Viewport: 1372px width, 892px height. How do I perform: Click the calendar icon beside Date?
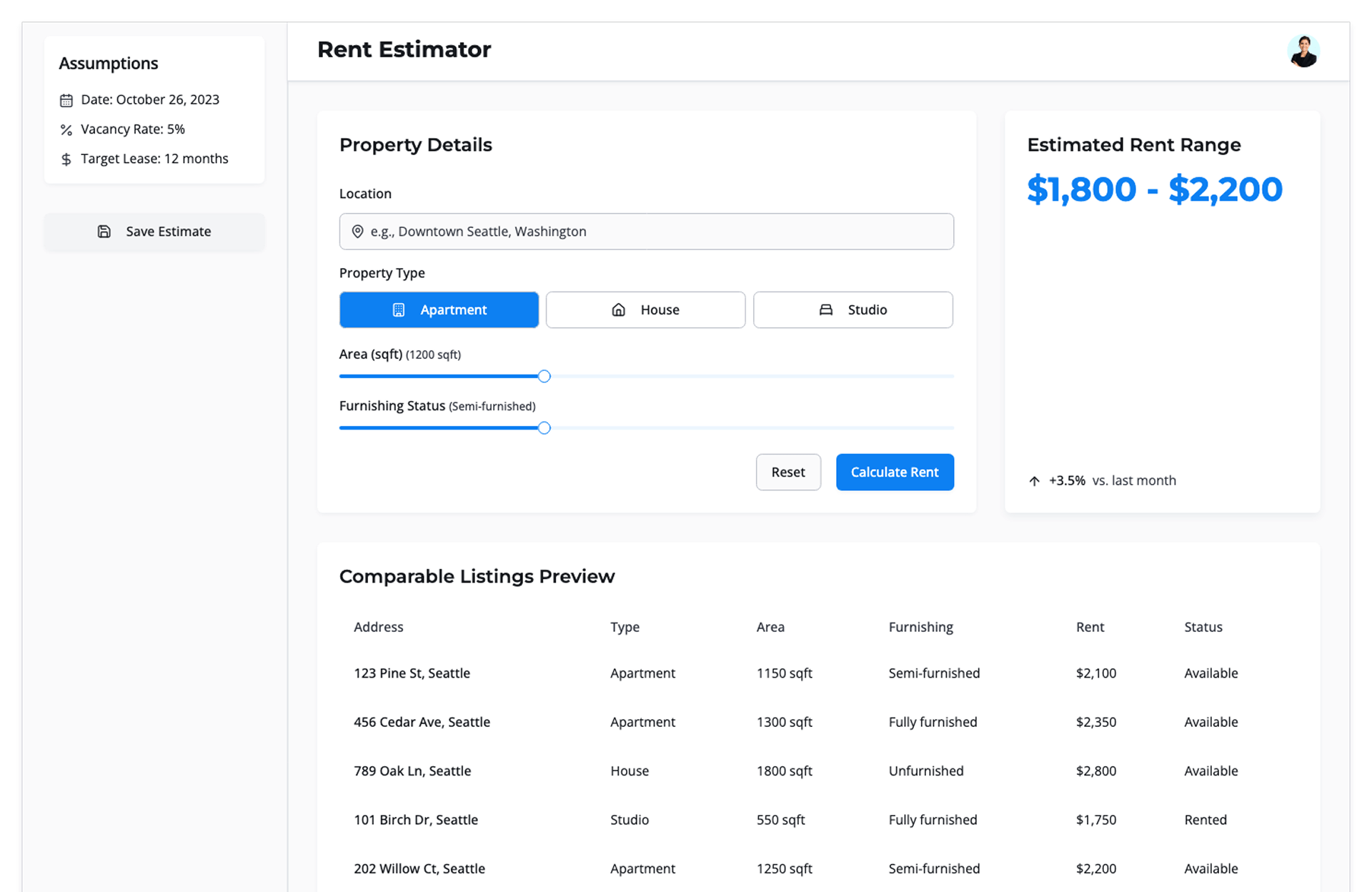point(66,100)
